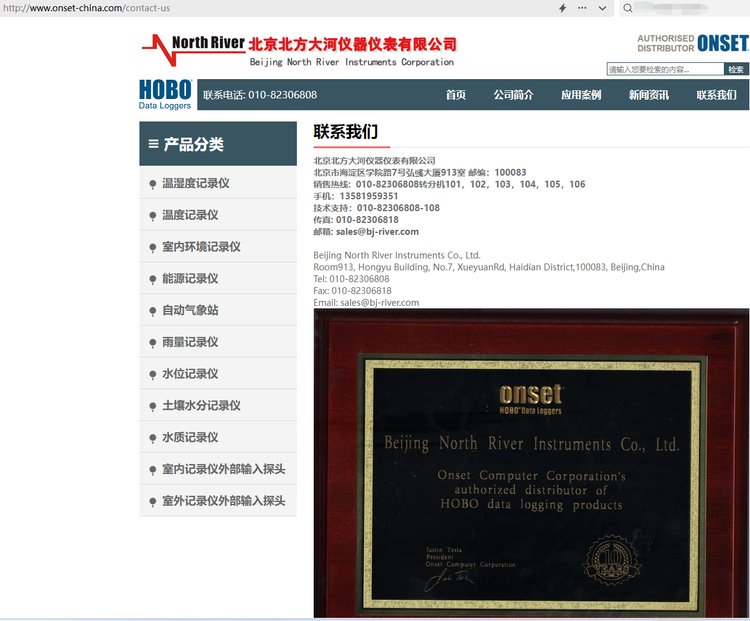Click the lightning bolt icon in address bar
The height and width of the screenshot is (621, 750).
coord(562,8)
